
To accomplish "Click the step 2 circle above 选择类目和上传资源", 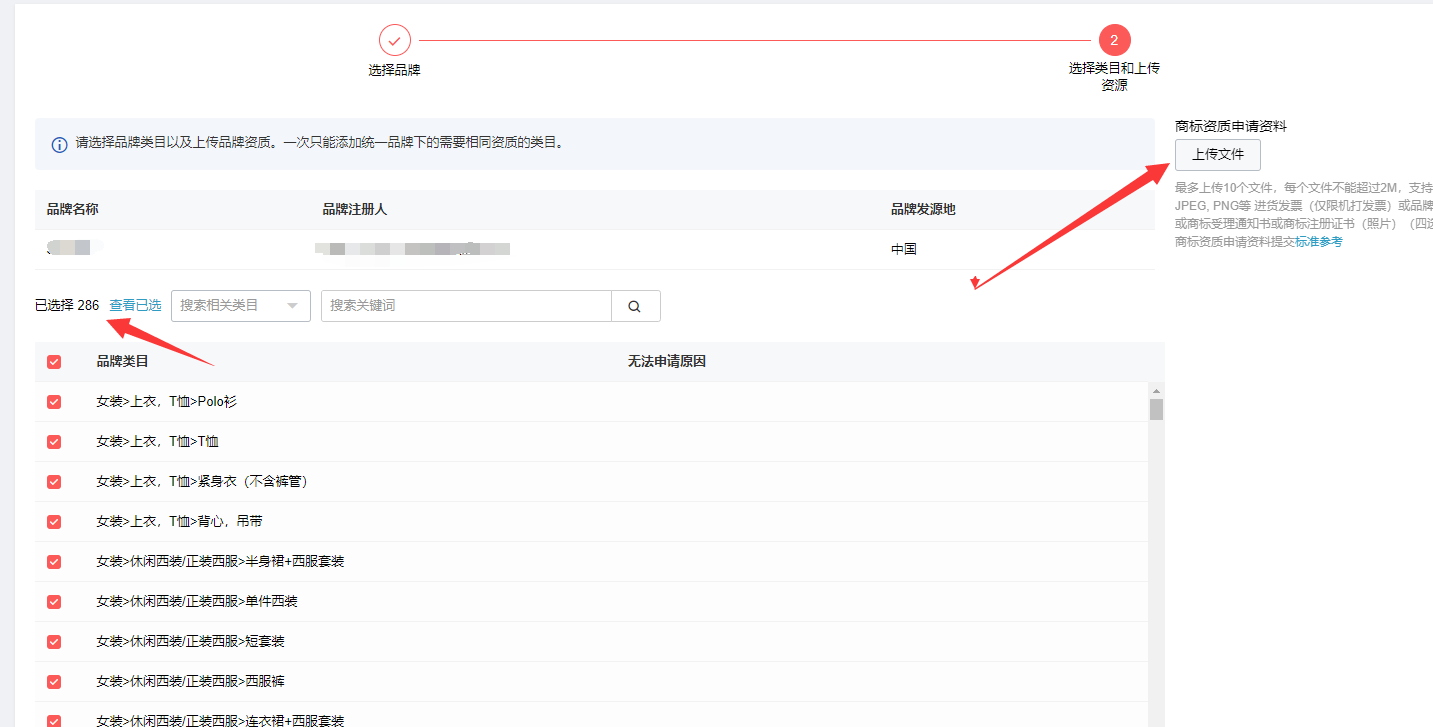I will pyautogui.click(x=1114, y=39).
